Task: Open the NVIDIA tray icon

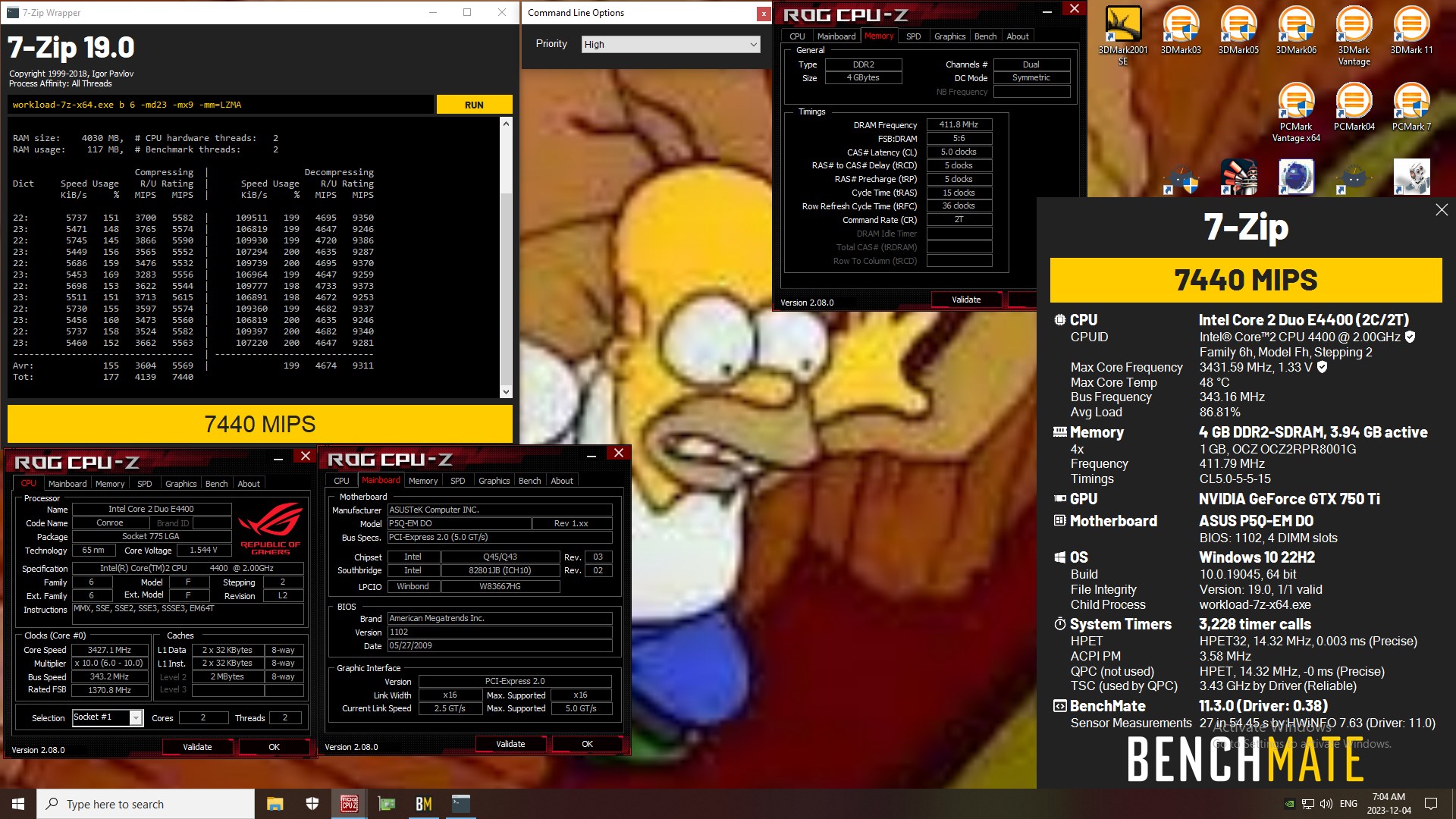Action: (x=1289, y=804)
